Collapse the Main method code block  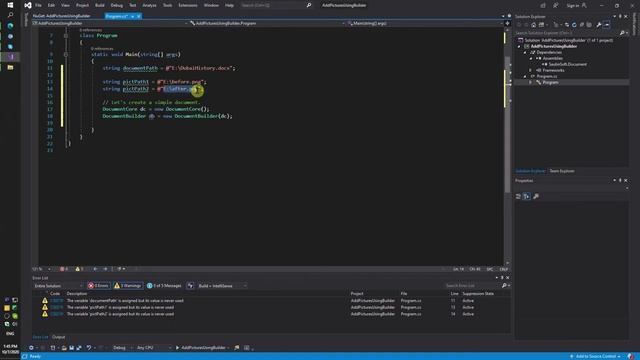tap(66, 54)
